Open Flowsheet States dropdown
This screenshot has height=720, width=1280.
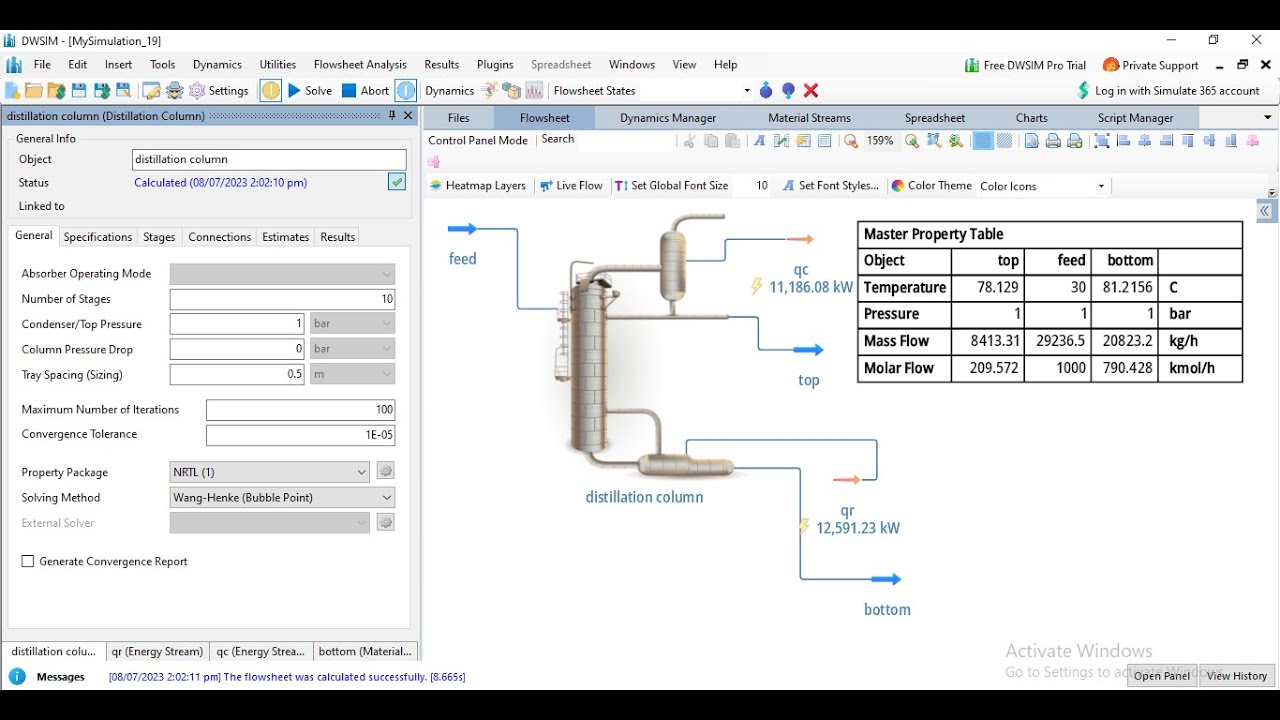click(x=746, y=91)
